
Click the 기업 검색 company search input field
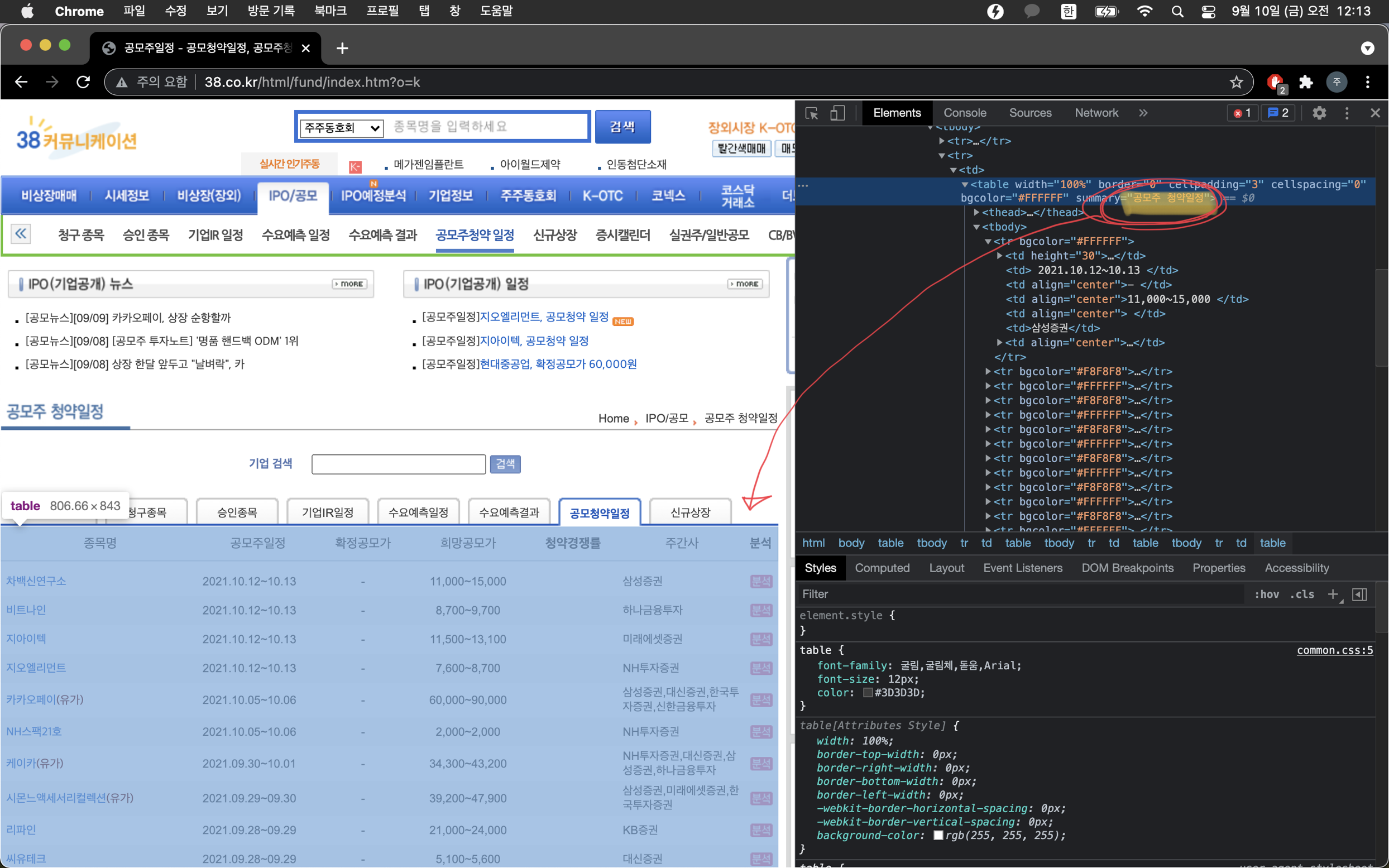[399, 464]
